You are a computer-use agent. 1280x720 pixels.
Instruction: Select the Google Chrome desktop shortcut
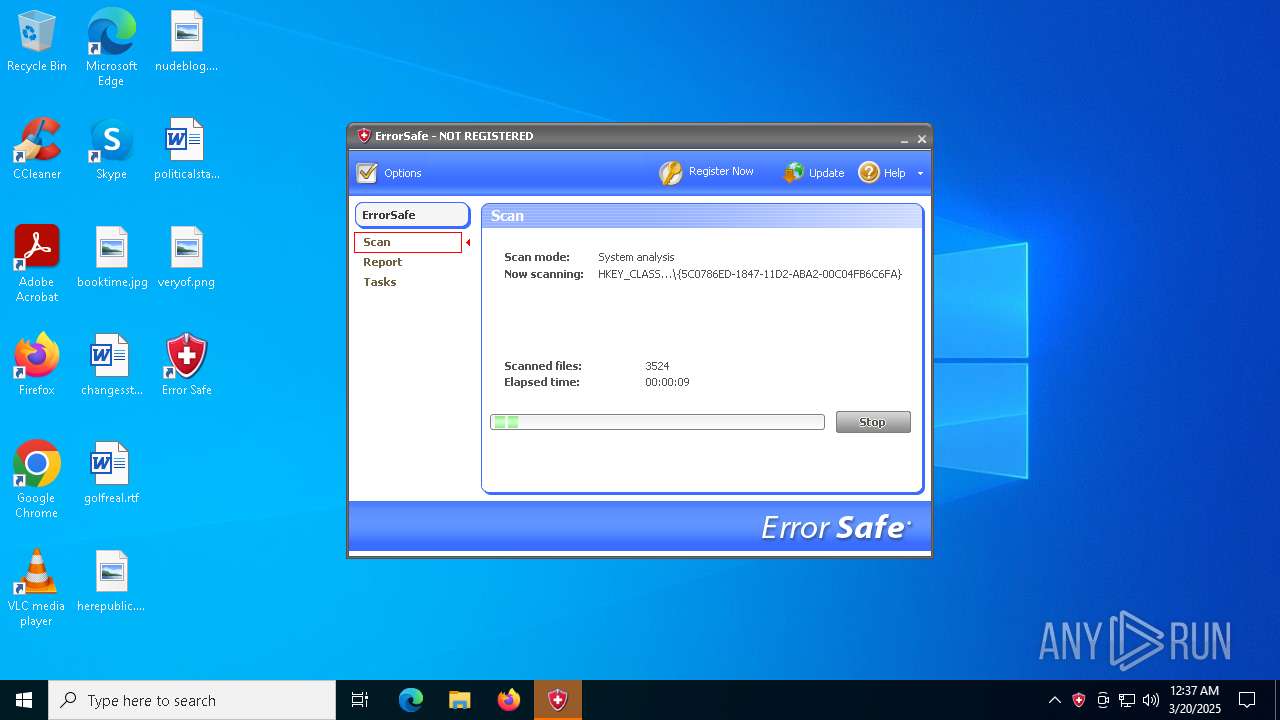(37, 479)
